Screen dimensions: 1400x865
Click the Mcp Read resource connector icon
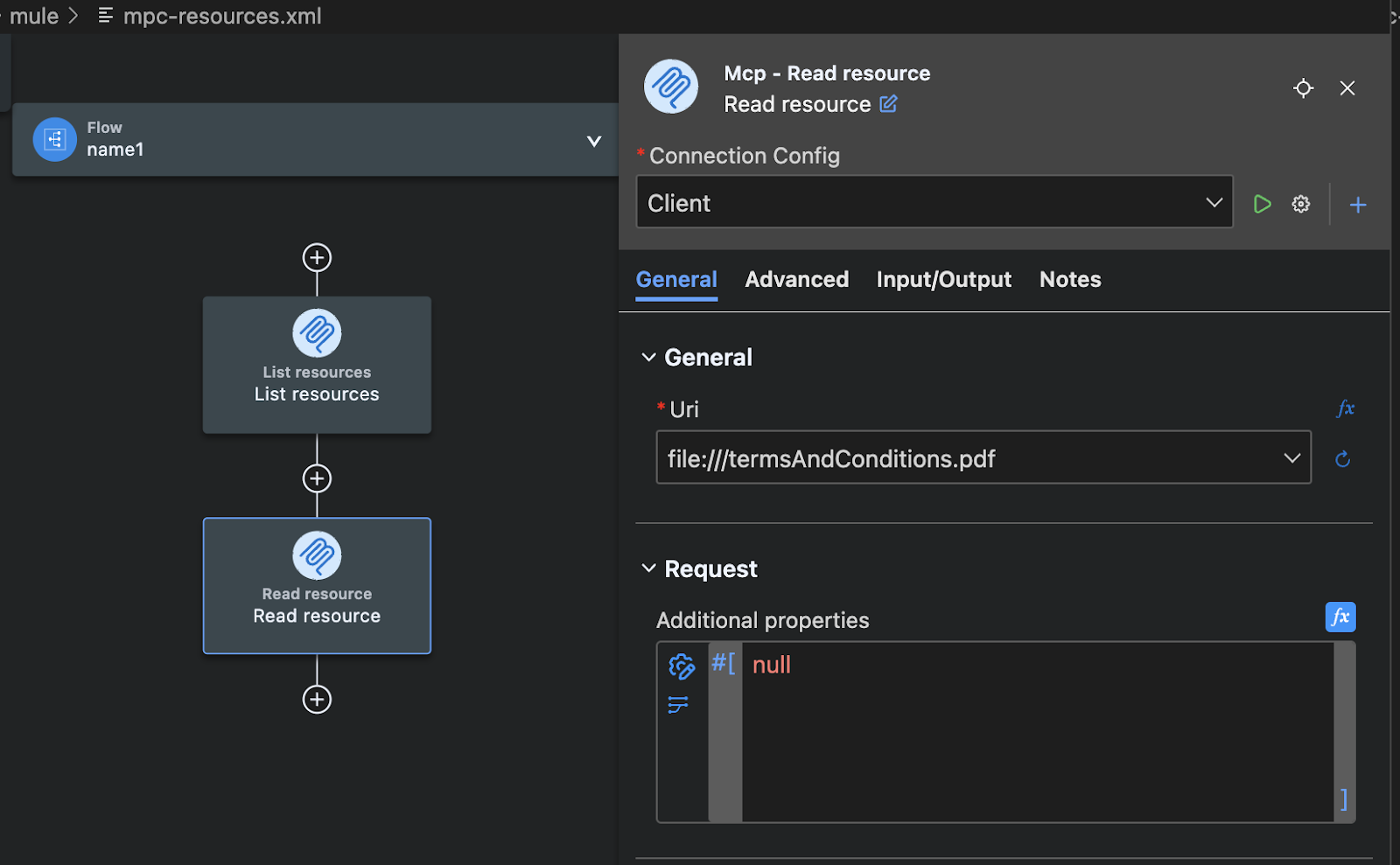670,87
